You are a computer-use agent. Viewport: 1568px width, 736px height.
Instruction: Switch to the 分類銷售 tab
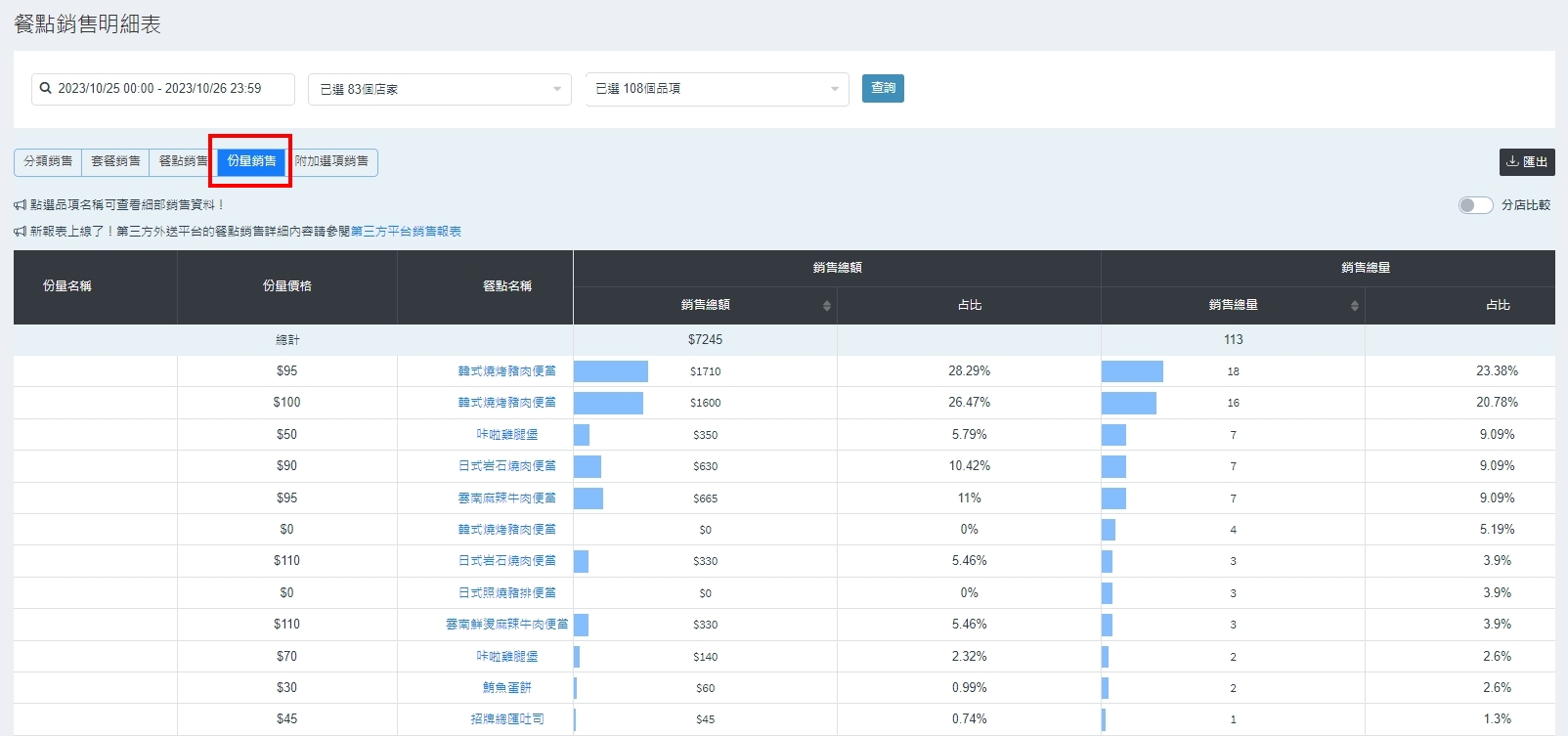(x=48, y=161)
